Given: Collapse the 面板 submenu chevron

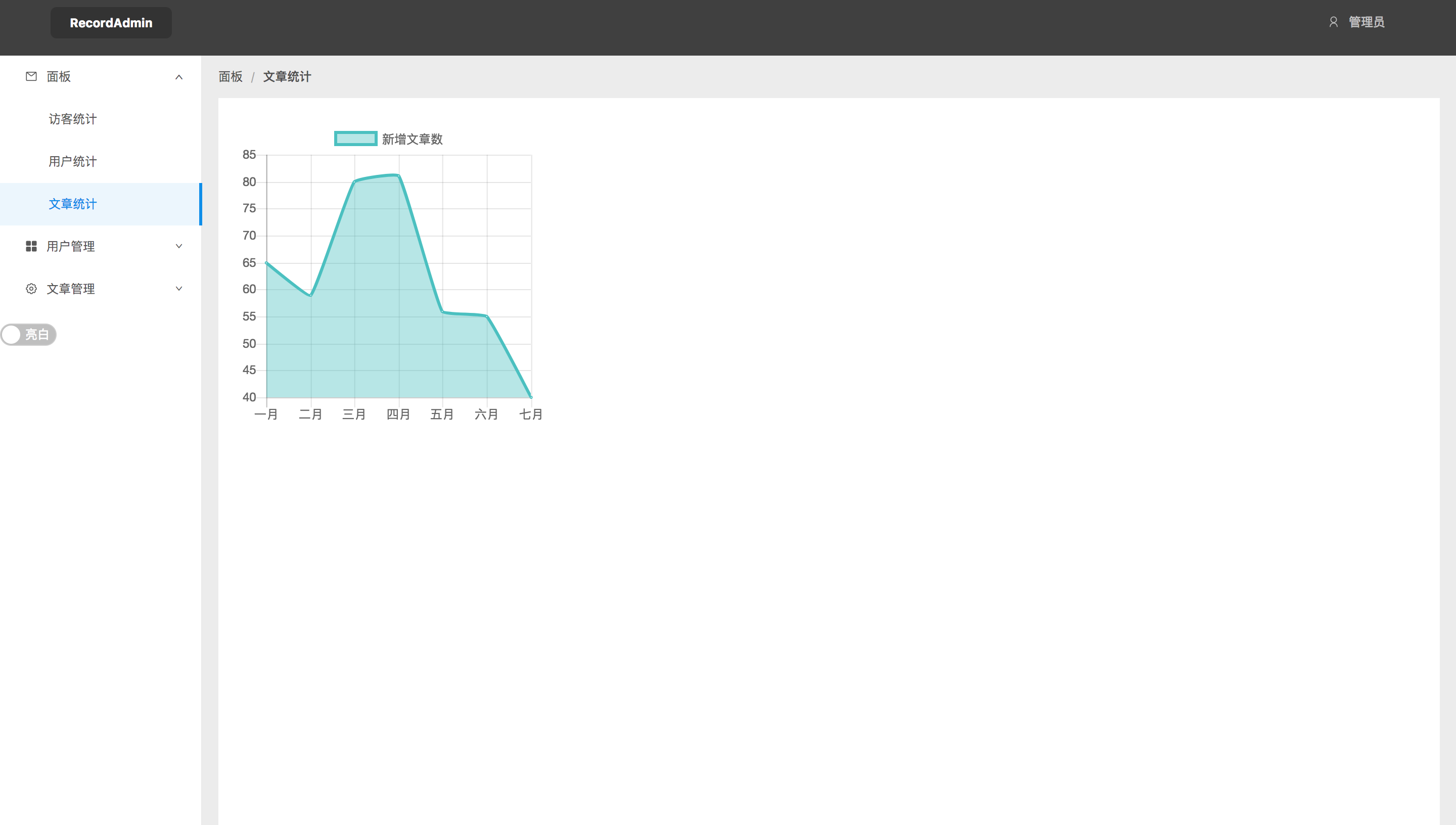Looking at the screenshot, I should 179,77.
